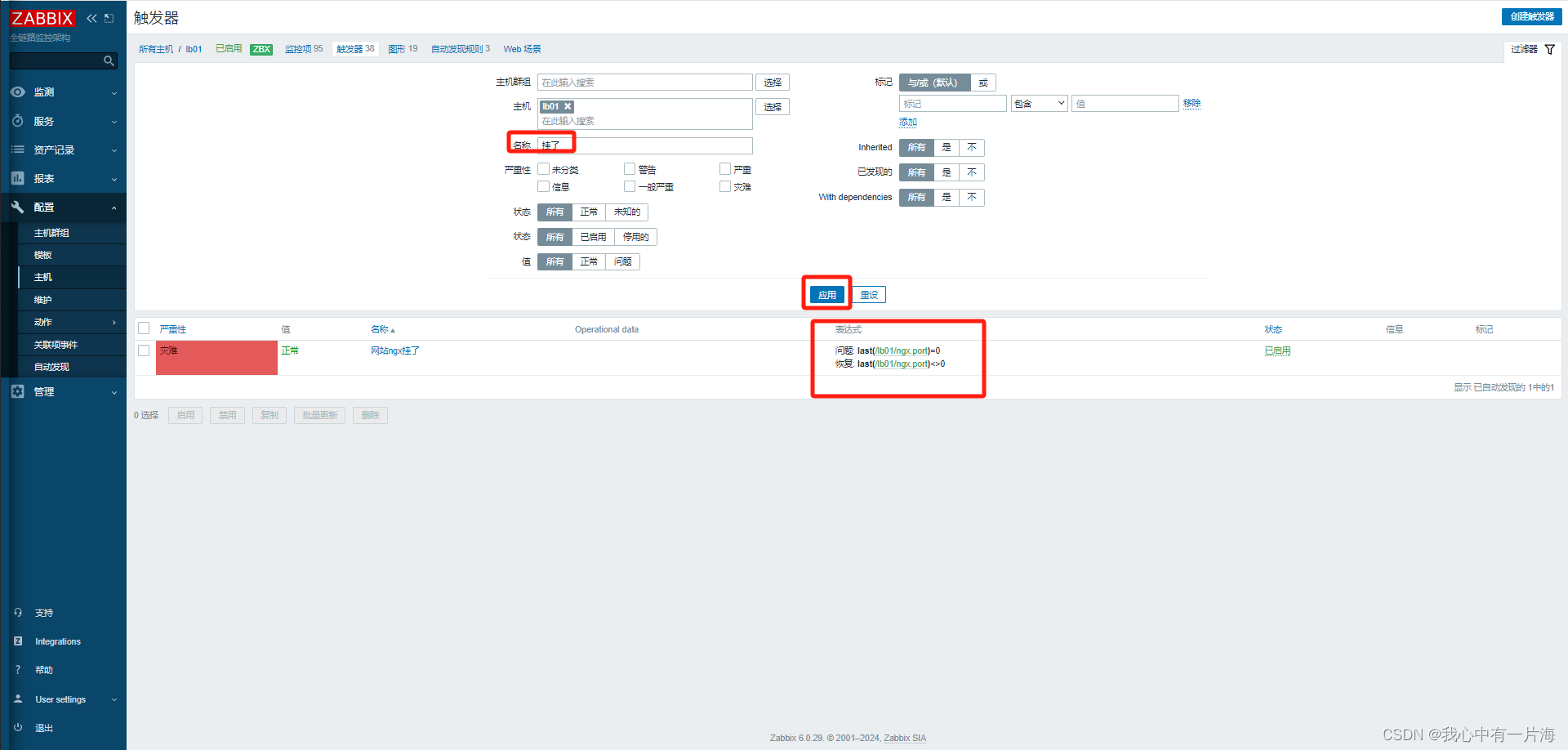Click the user icon for User settings

coord(18,699)
